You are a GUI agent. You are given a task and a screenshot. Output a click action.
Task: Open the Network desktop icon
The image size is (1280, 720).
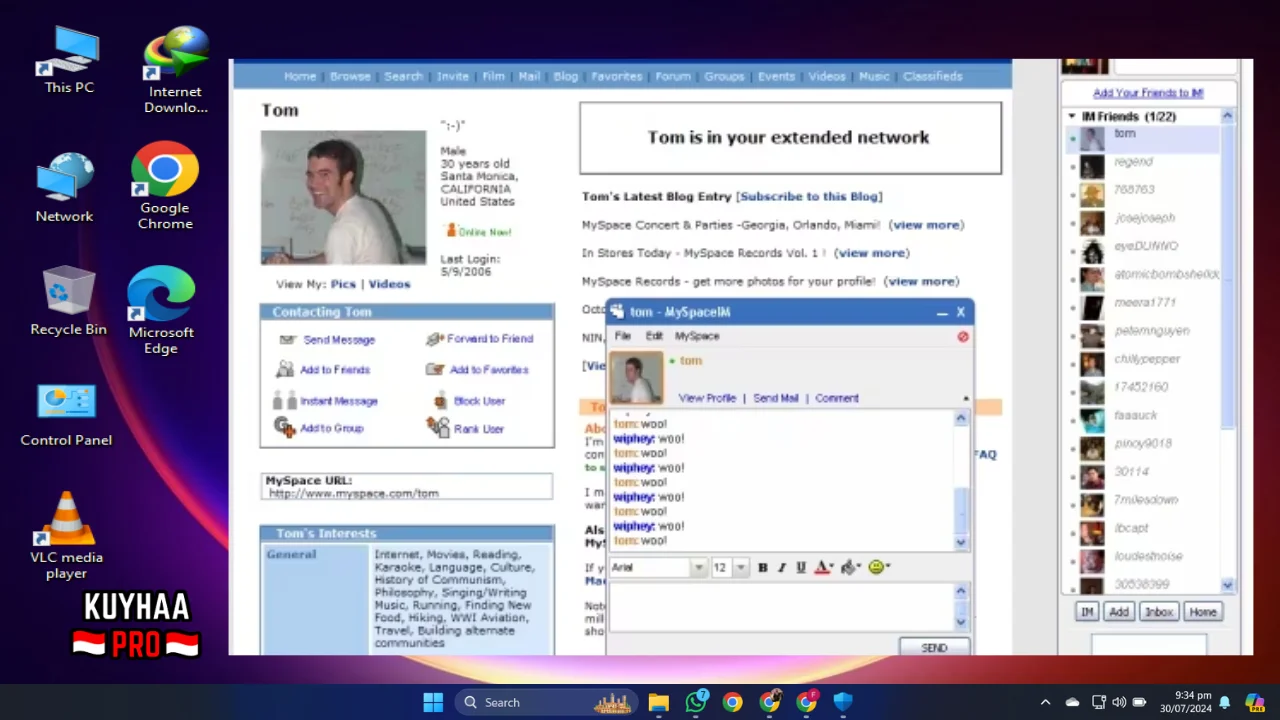(64, 187)
